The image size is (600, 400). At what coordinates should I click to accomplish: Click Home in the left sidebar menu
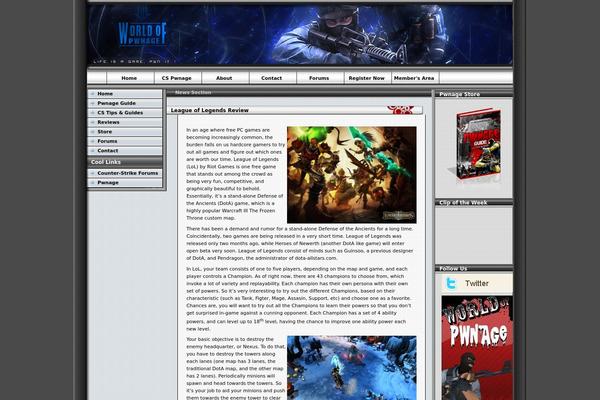click(x=125, y=94)
